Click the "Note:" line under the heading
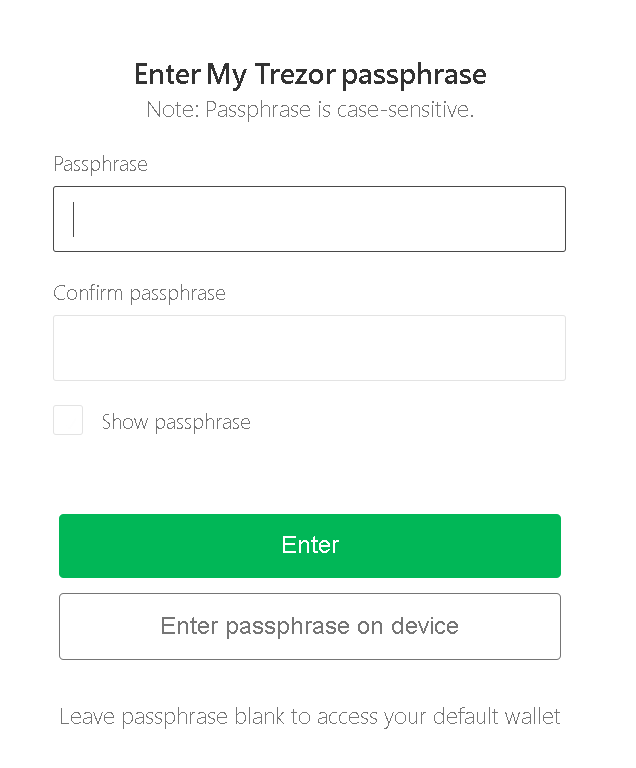 point(310,109)
